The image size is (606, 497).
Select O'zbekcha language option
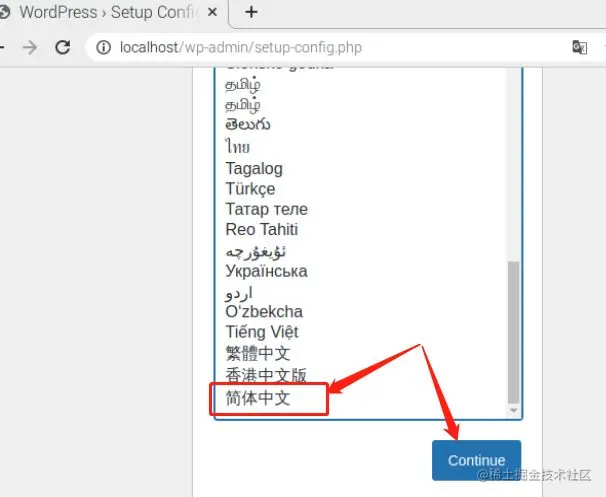(x=264, y=311)
